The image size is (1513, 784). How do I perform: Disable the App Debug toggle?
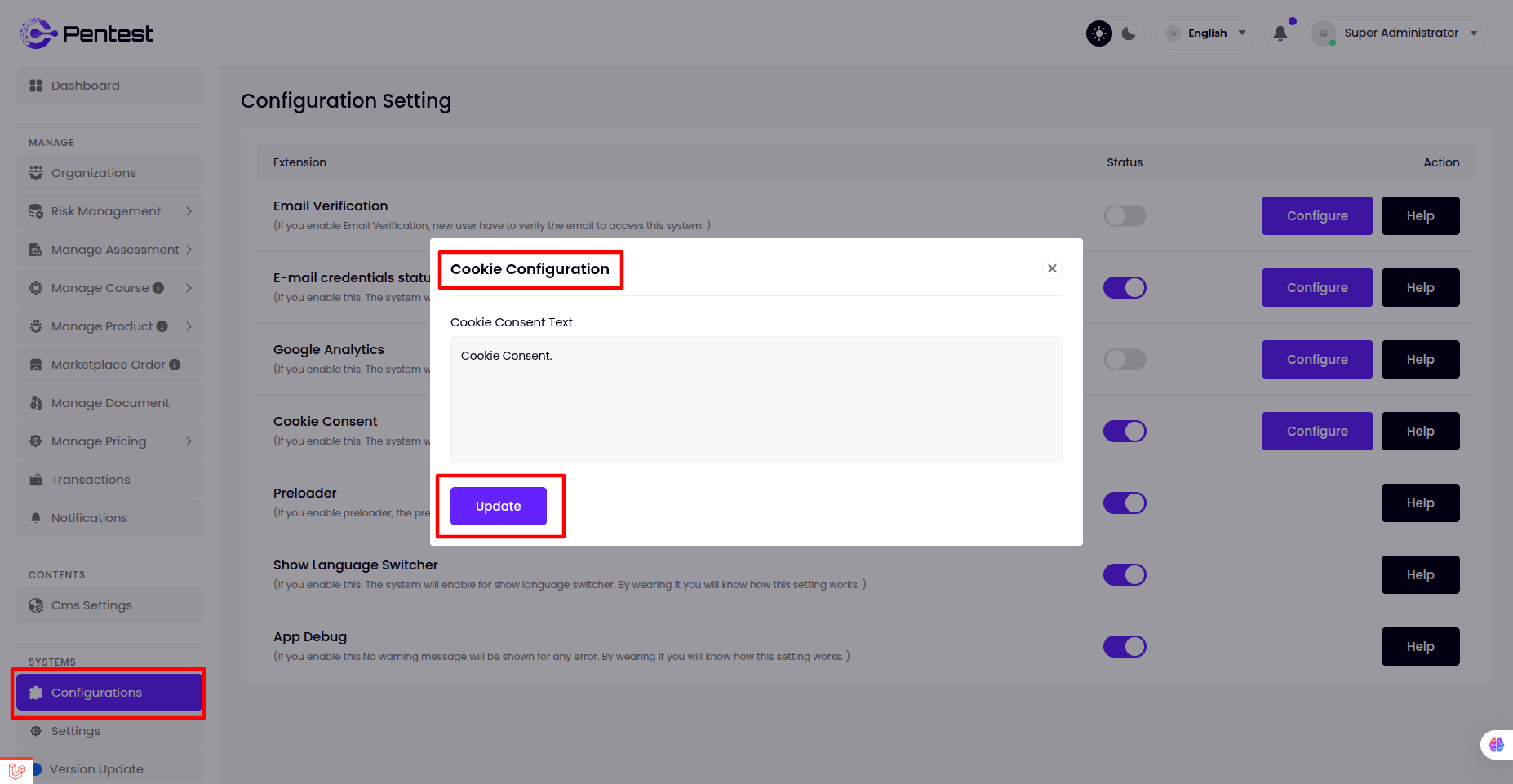point(1125,646)
